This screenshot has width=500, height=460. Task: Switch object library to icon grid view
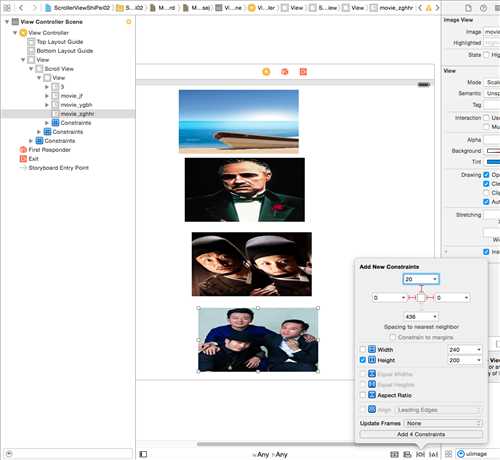(x=448, y=454)
